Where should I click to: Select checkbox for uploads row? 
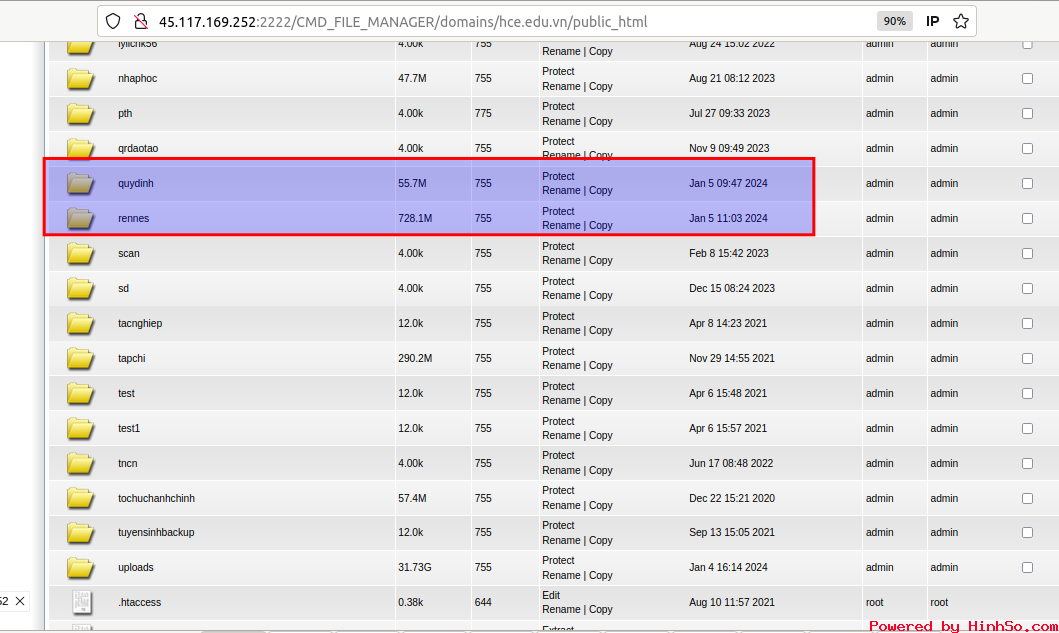coord(1027,567)
